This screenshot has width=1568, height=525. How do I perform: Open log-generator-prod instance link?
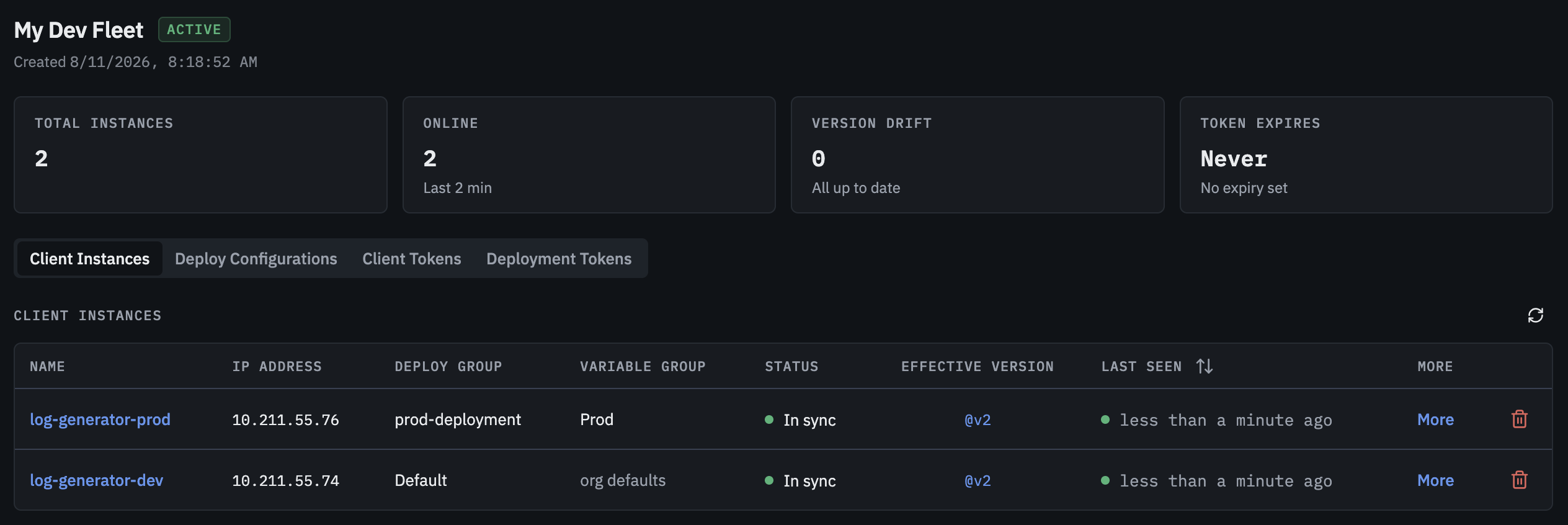point(100,420)
